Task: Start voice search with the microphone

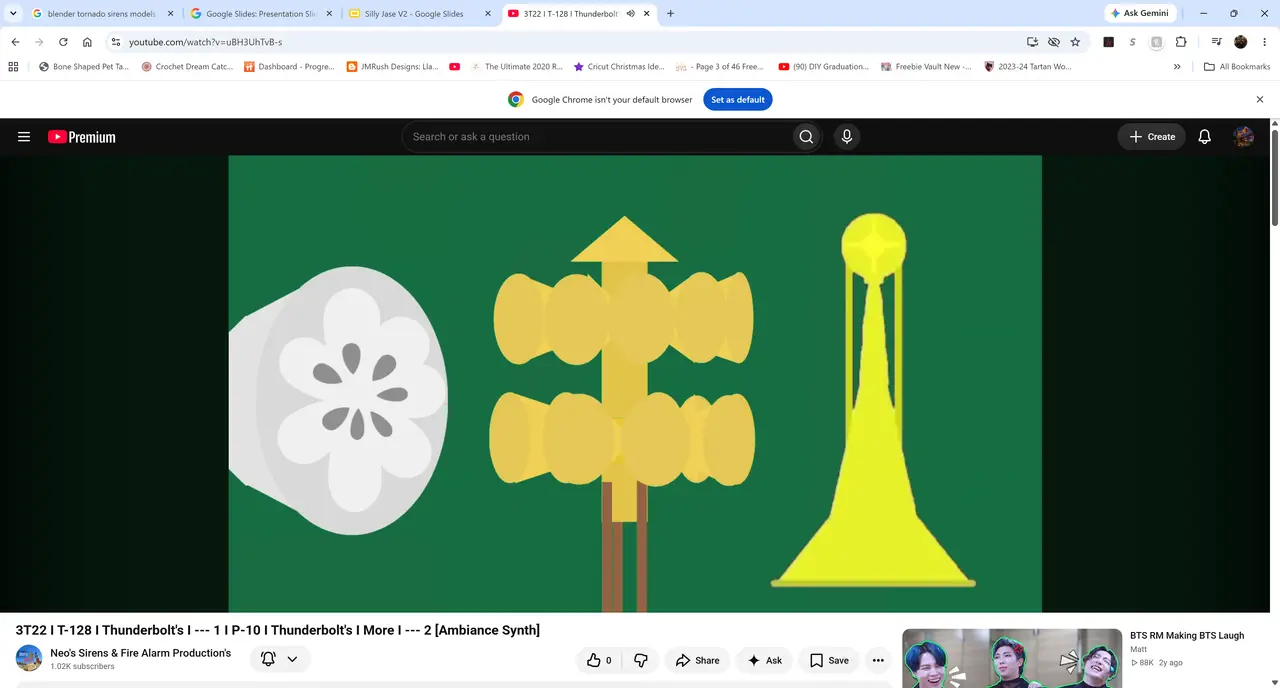Action: click(x=847, y=137)
